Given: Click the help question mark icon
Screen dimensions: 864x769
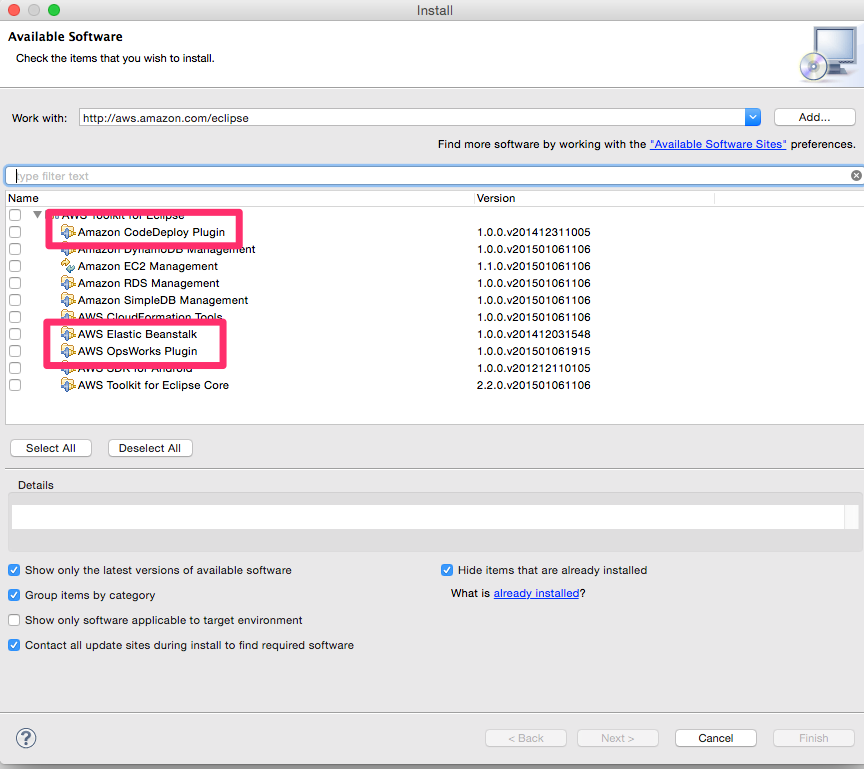Looking at the screenshot, I should click(26, 738).
